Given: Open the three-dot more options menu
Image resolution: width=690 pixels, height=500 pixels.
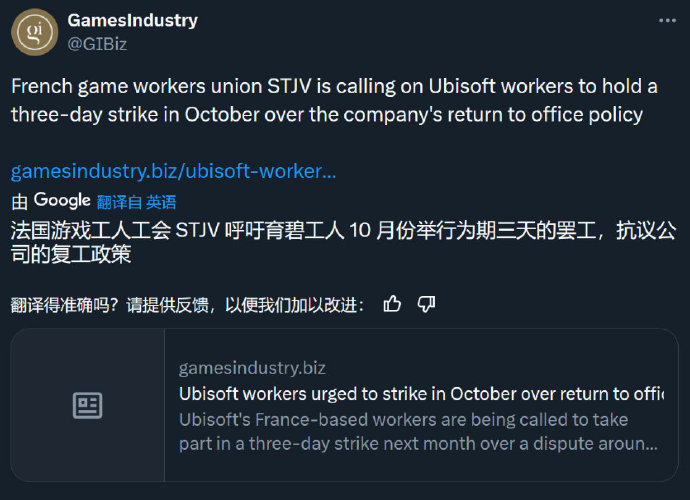Looking at the screenshot, I should [x=667, y=21].
